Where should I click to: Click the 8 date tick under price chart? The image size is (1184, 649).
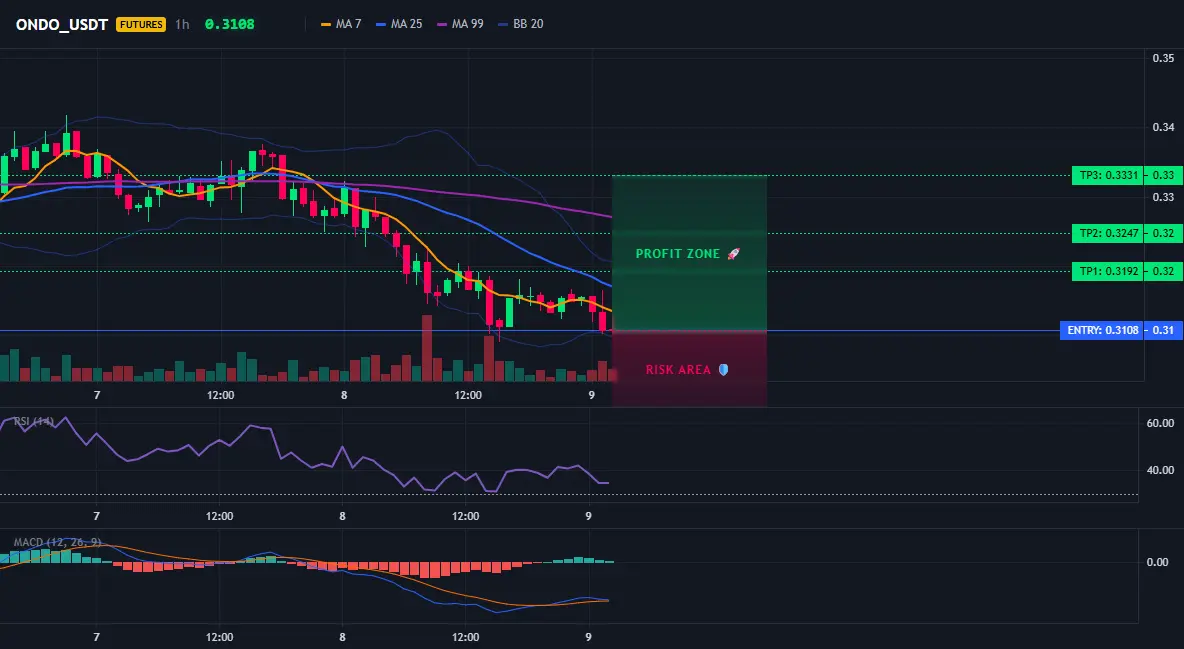(x=344, y=395)
